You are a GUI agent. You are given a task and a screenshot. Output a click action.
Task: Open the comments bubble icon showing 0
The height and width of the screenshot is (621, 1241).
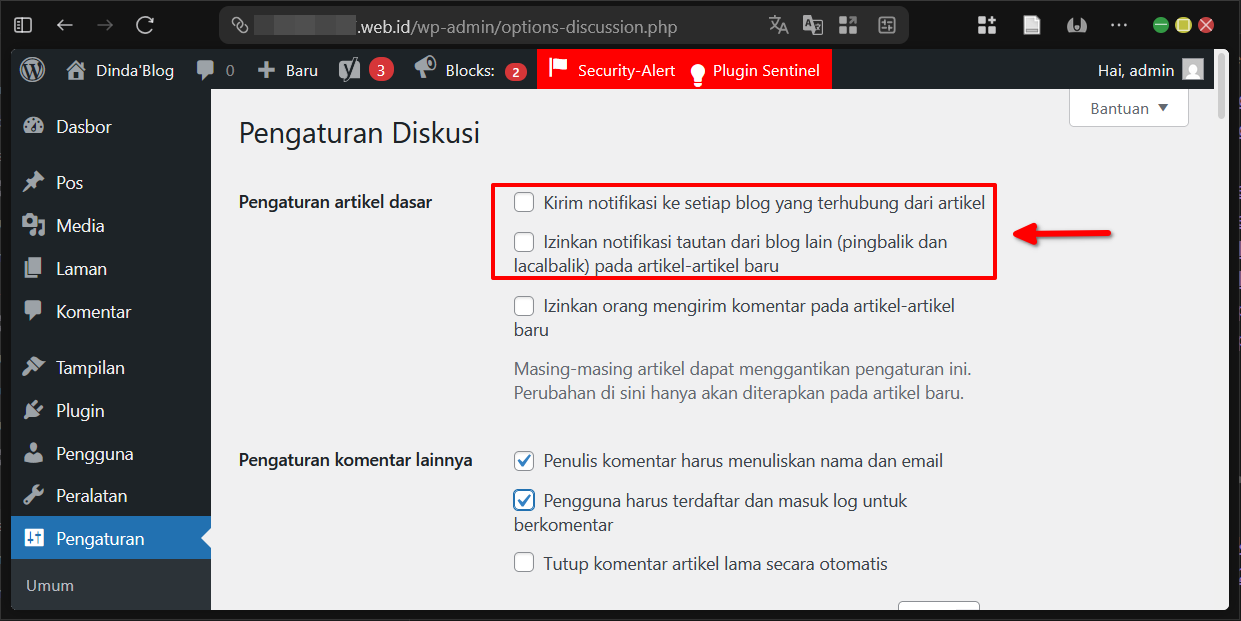tap(208, 69)
